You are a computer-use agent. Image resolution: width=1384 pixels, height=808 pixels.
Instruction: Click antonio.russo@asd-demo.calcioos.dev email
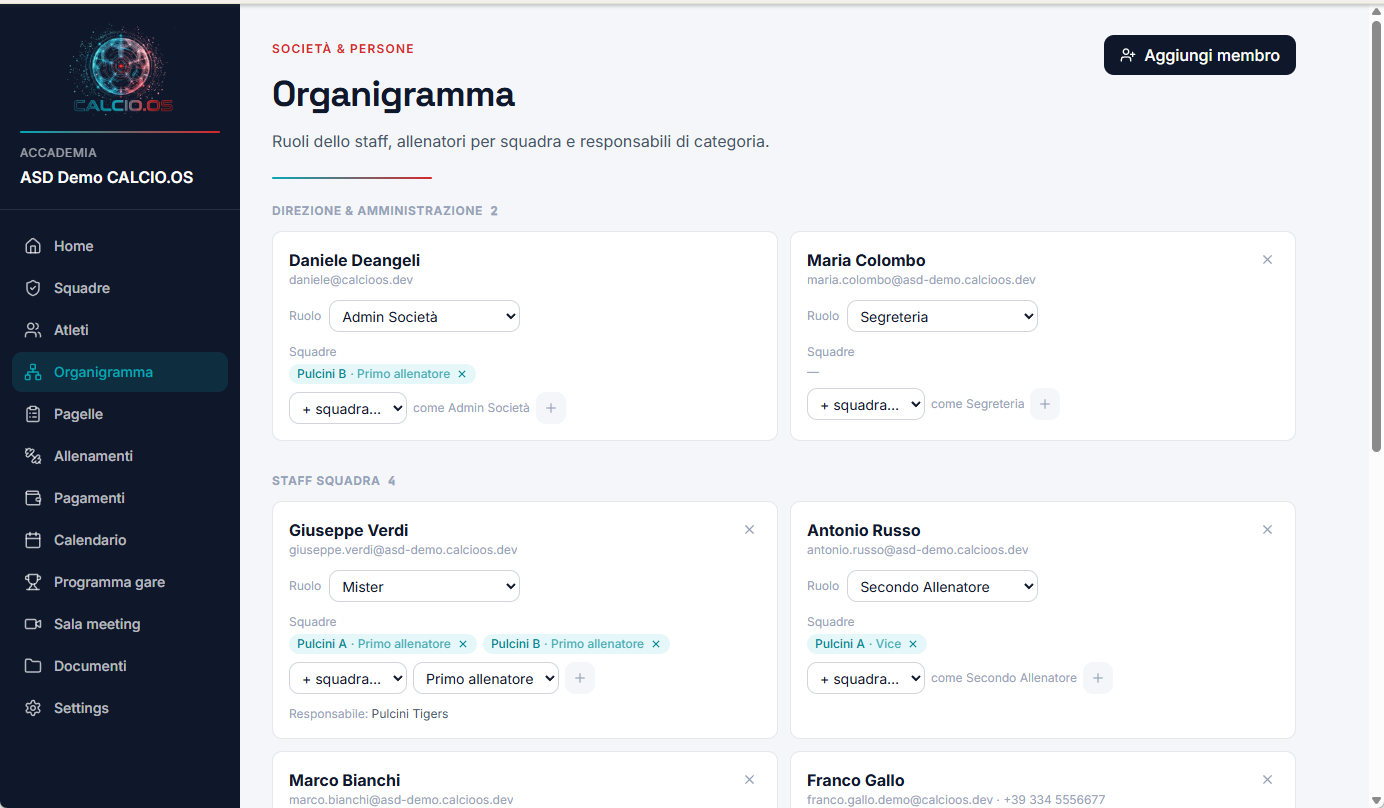coord(918,550)
